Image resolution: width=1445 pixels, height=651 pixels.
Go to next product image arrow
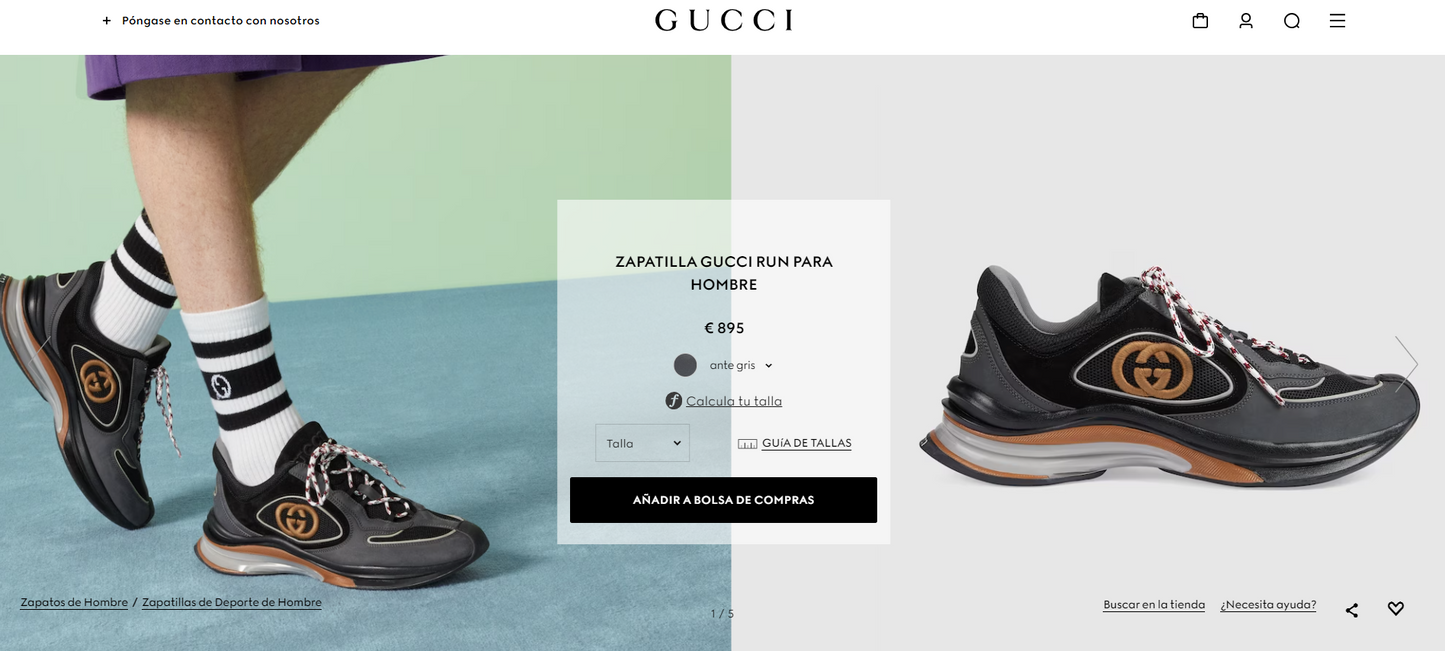(x=1406, y=363)
